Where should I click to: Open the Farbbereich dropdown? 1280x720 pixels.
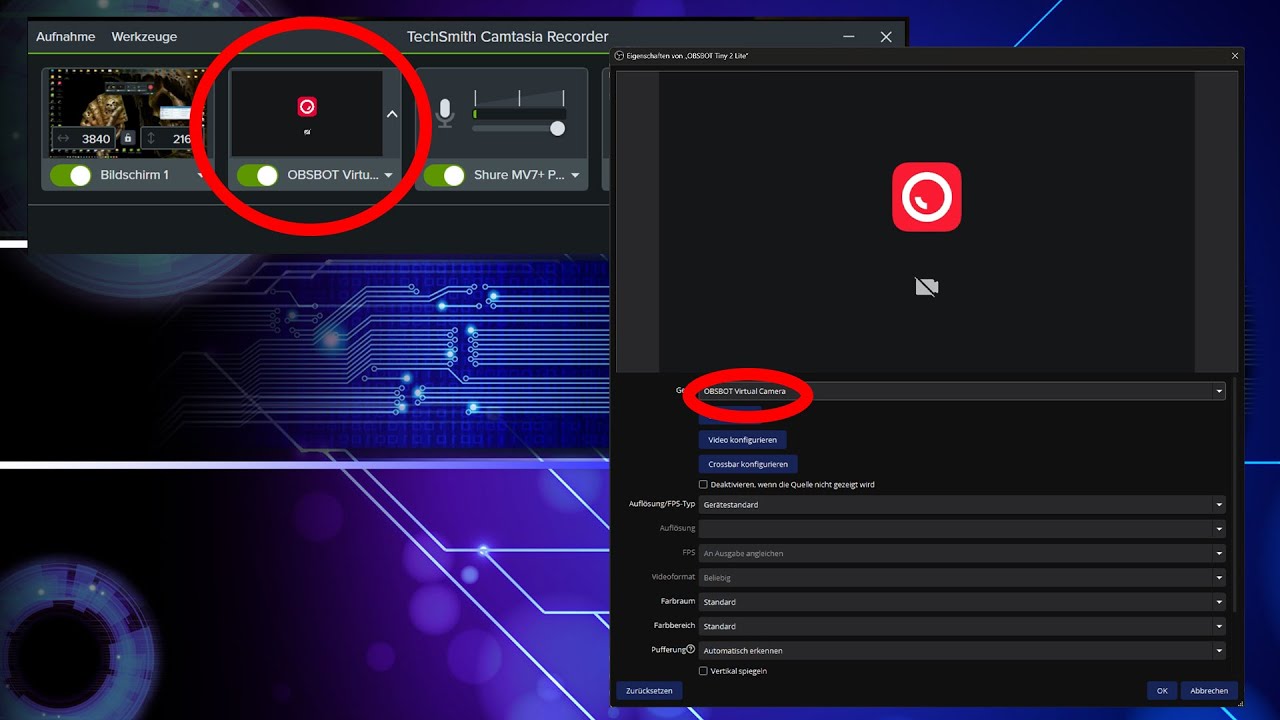[x=962, y=626]
